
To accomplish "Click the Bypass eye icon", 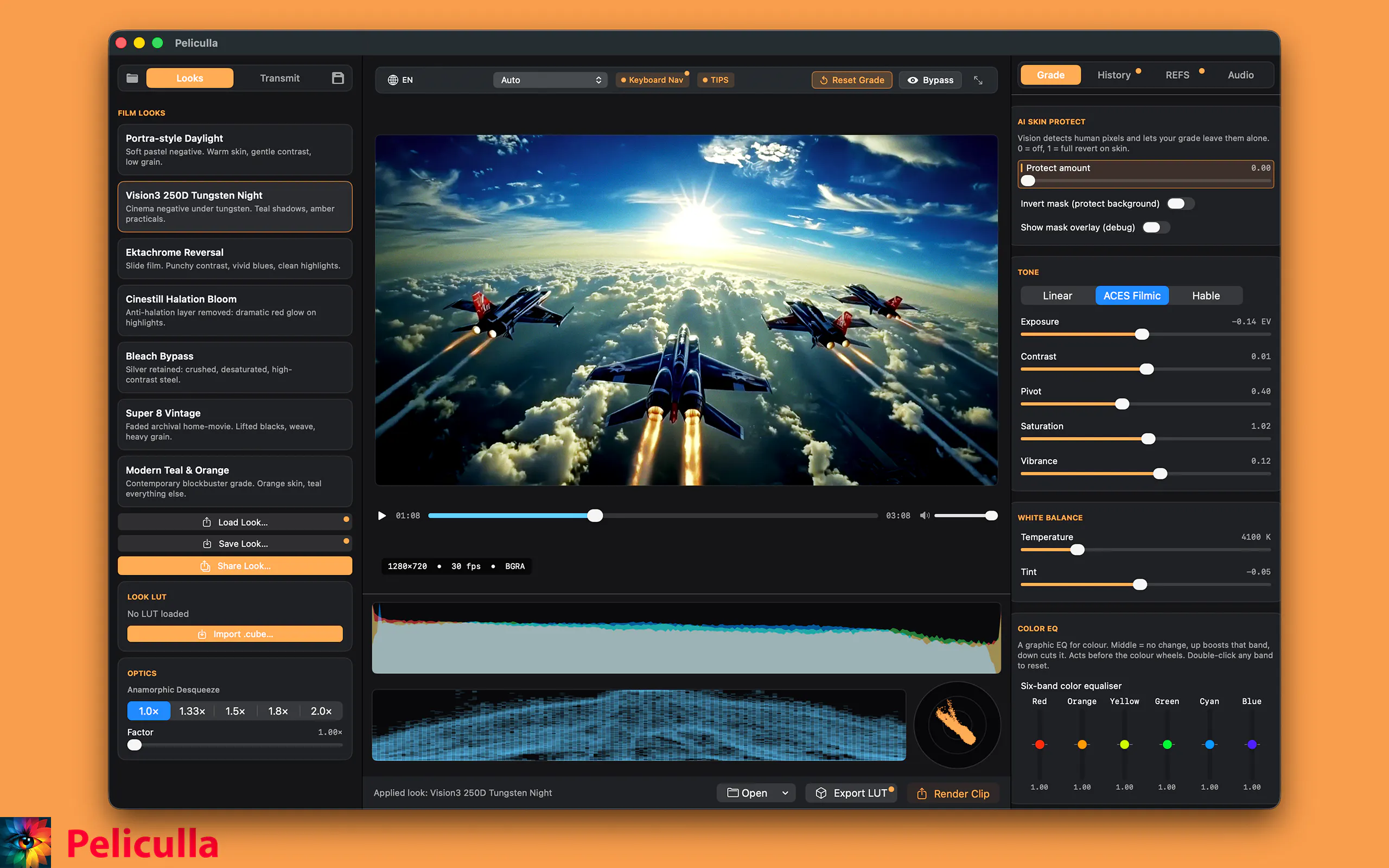I will [x=913, y=80].
